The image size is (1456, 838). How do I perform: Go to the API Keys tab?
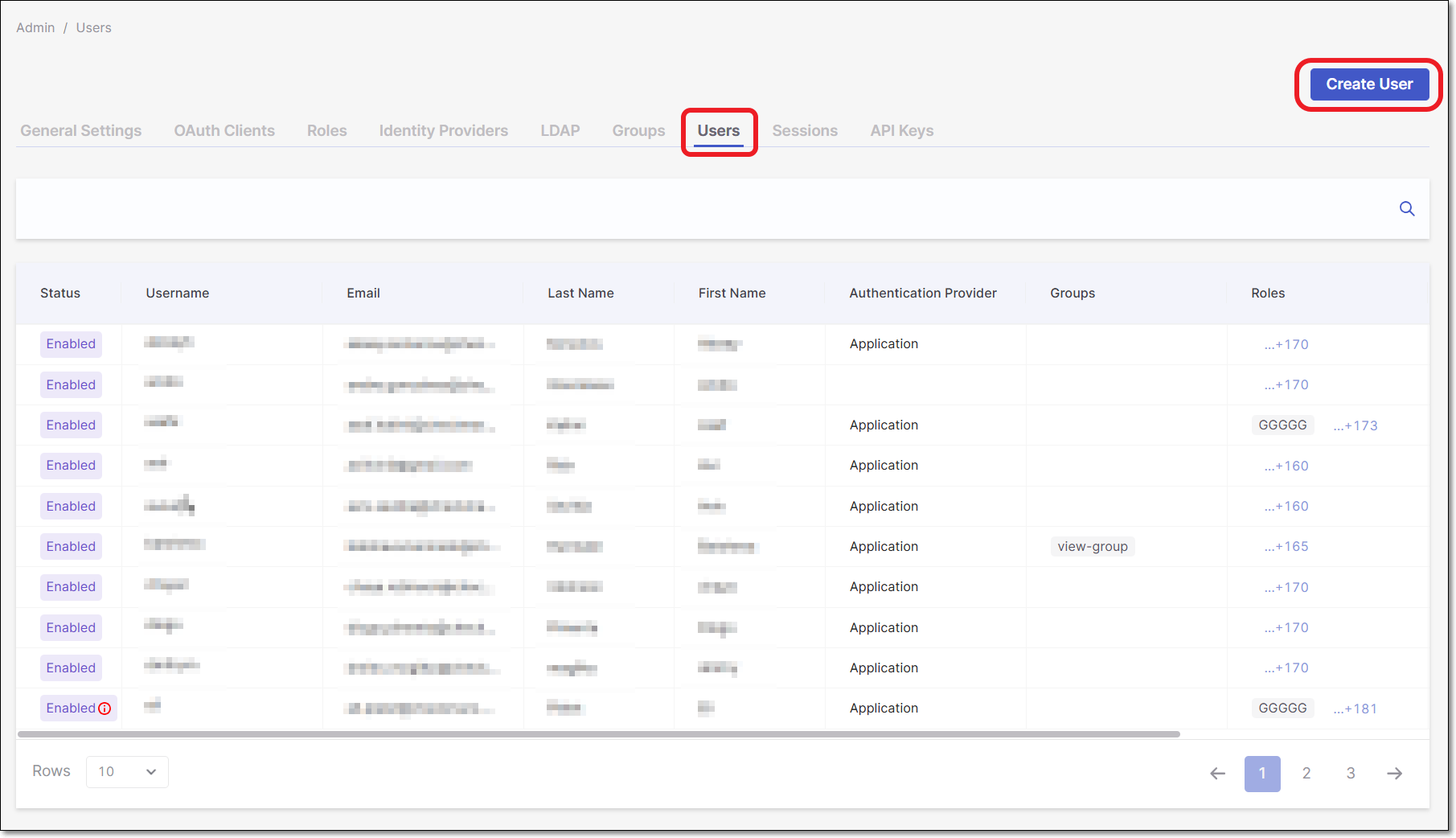click(902, 131)
